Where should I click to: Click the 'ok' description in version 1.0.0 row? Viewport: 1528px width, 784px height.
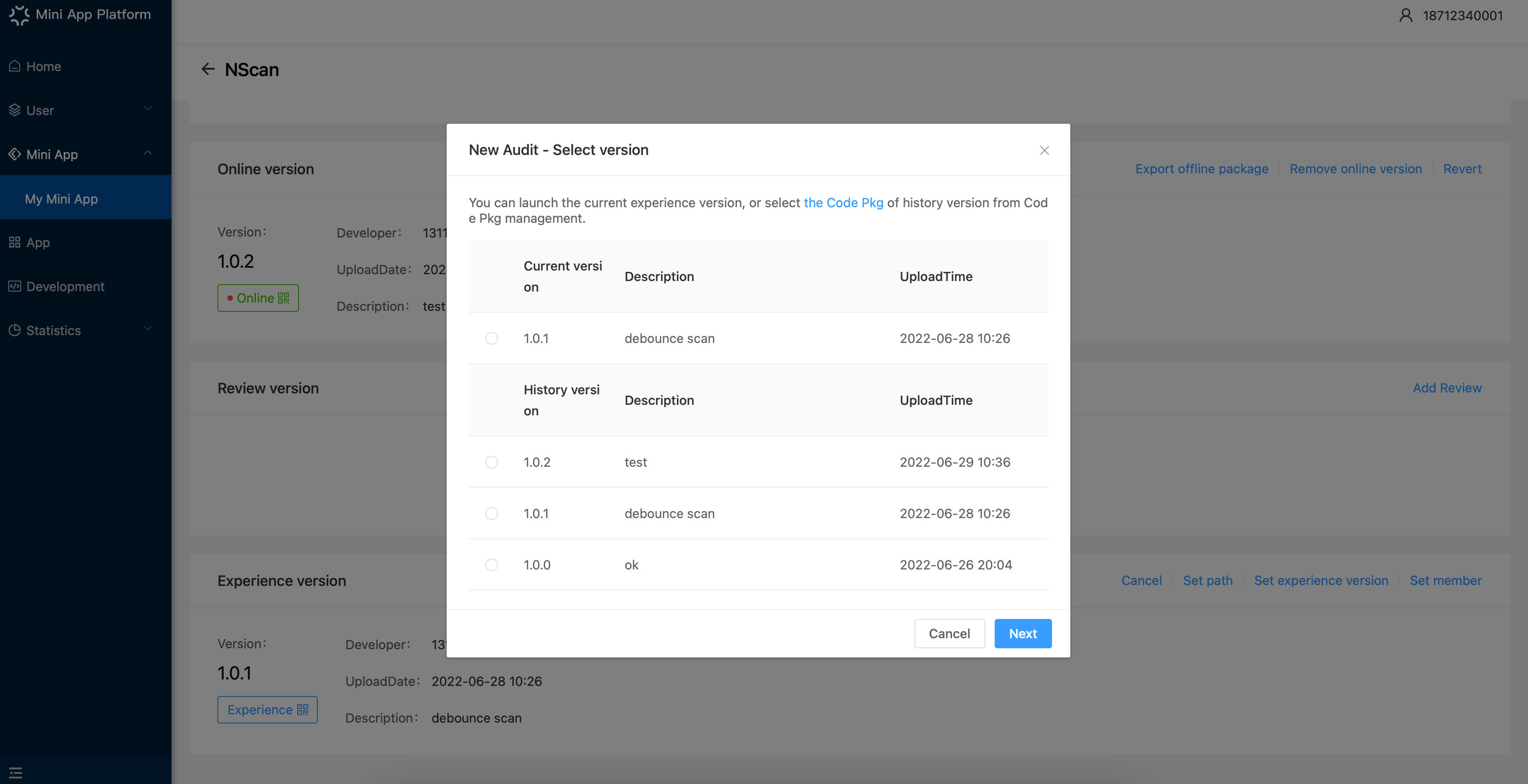point(631,564)
